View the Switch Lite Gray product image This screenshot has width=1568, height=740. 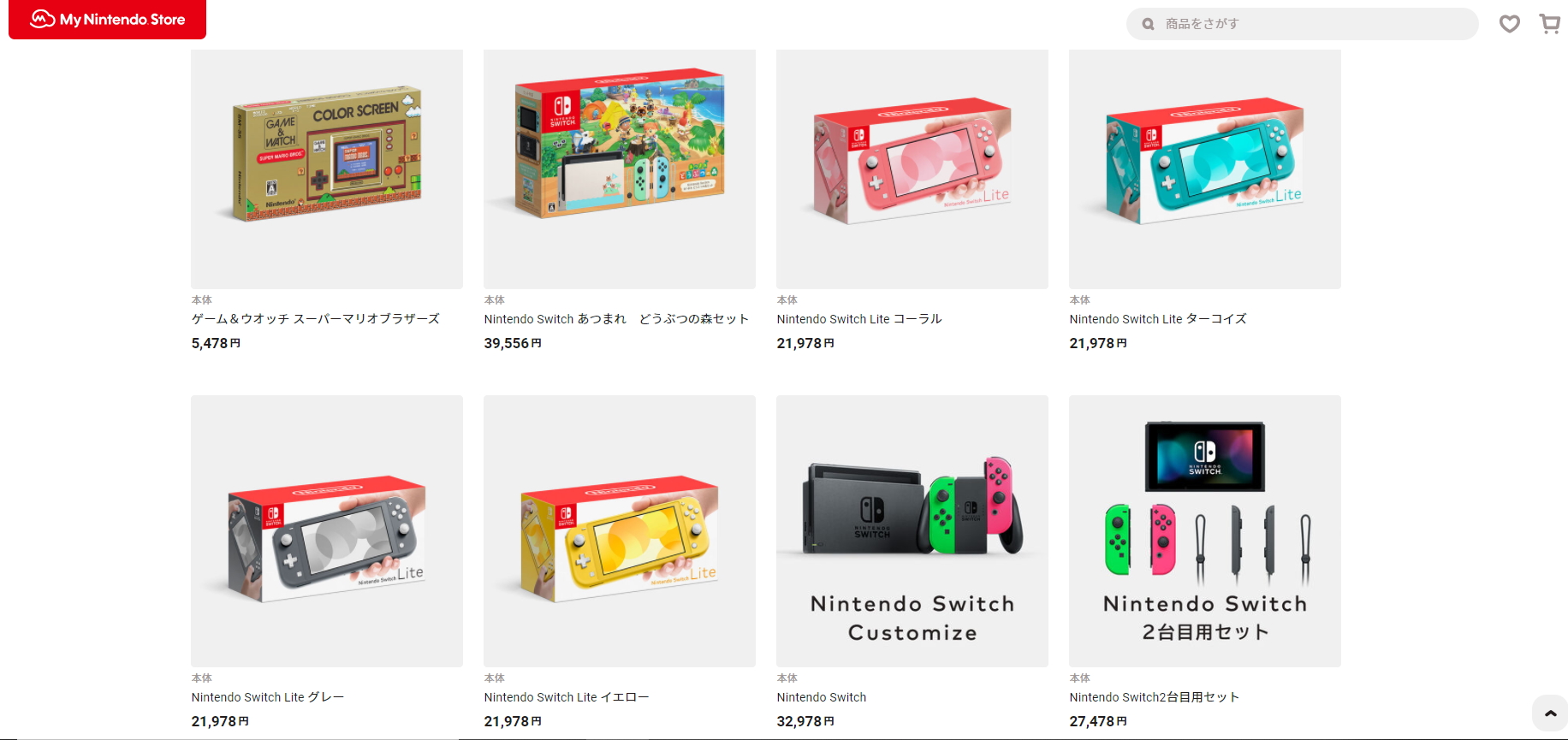pyautogui.click(x=327, y=530)
